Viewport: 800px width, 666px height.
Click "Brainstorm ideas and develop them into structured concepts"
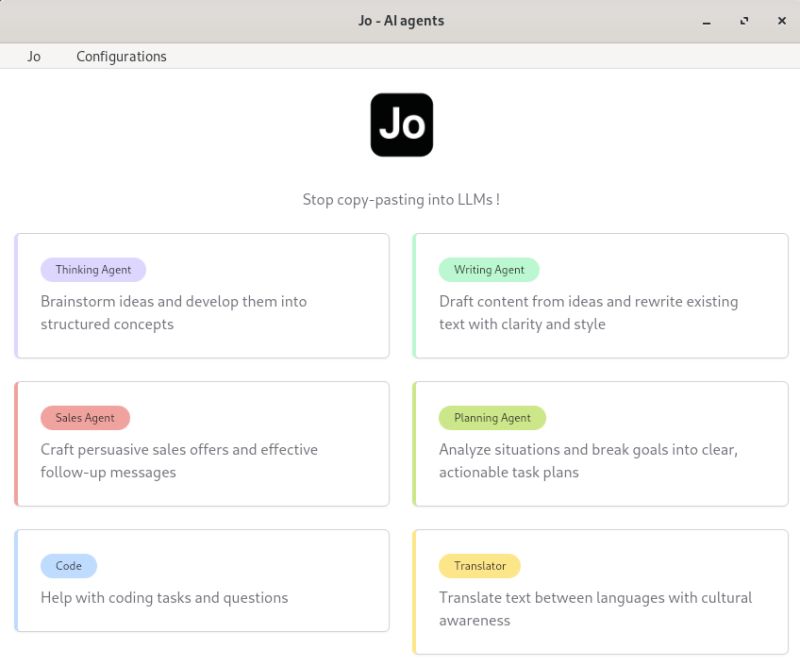[174, 312]
